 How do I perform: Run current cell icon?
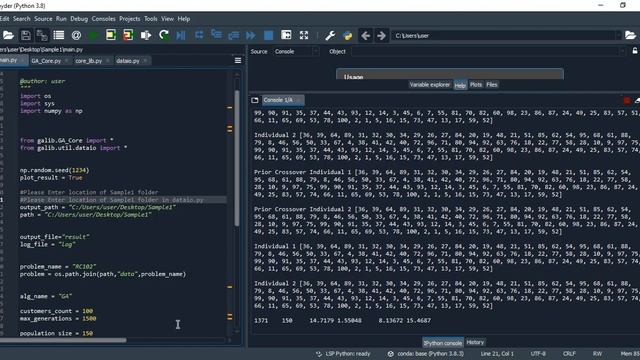tap(111, 35)
